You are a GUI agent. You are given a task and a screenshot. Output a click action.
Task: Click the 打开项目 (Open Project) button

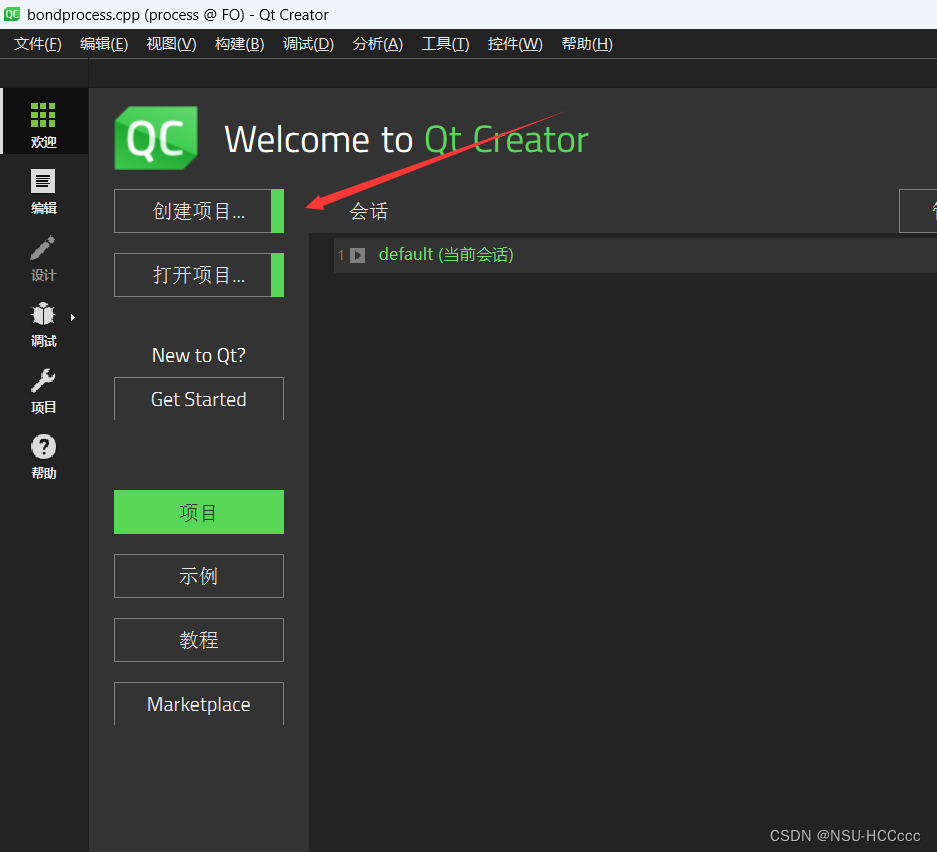(196, 275)
